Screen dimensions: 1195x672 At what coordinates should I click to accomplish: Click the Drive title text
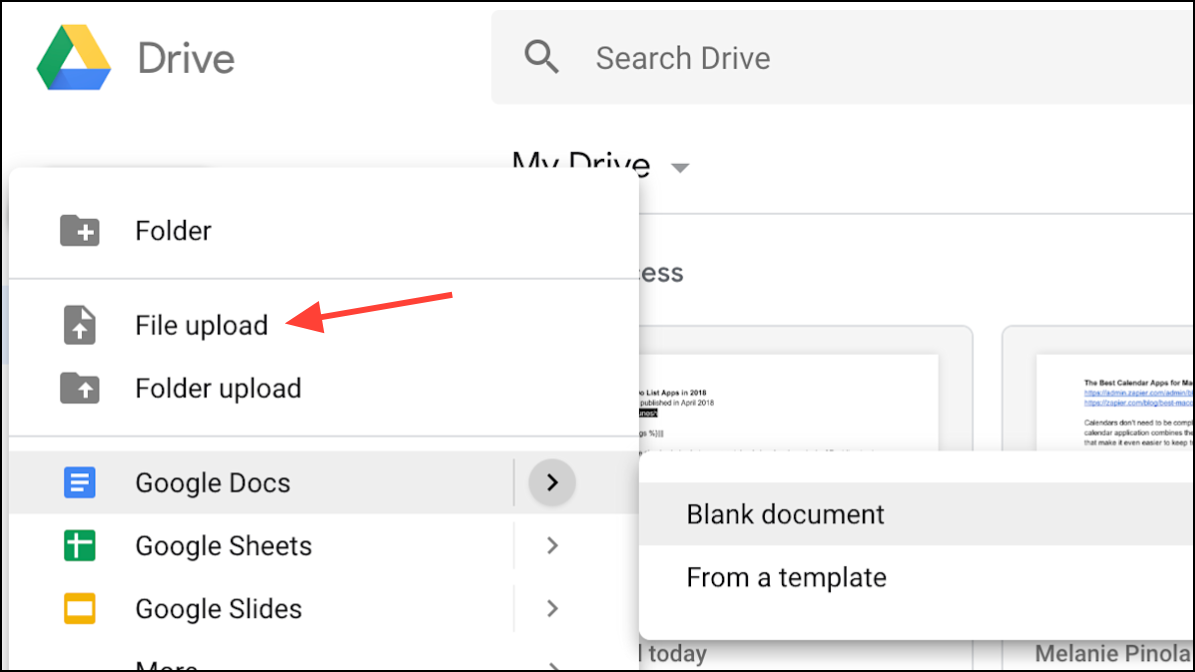click(186, 59)
